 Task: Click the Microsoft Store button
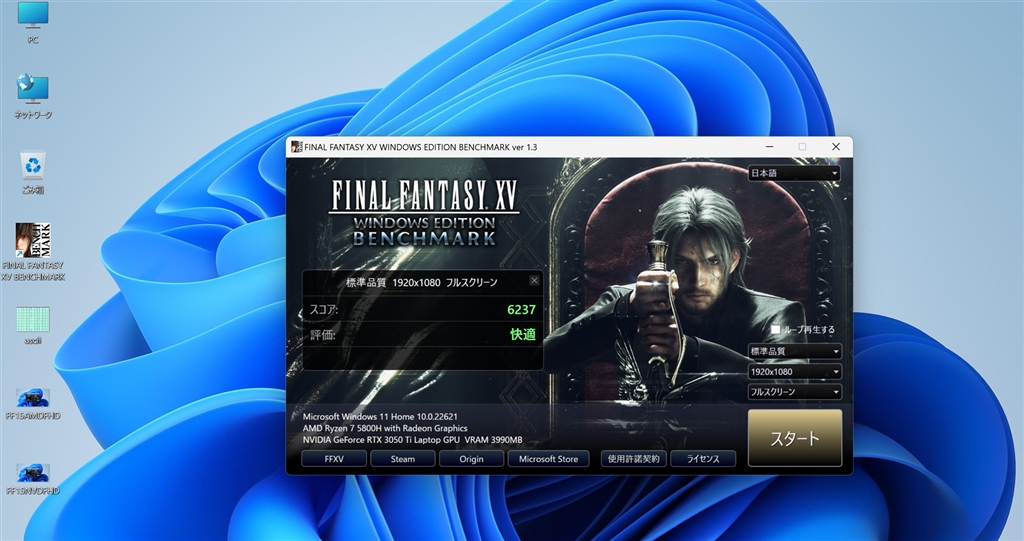coord(549,459)
